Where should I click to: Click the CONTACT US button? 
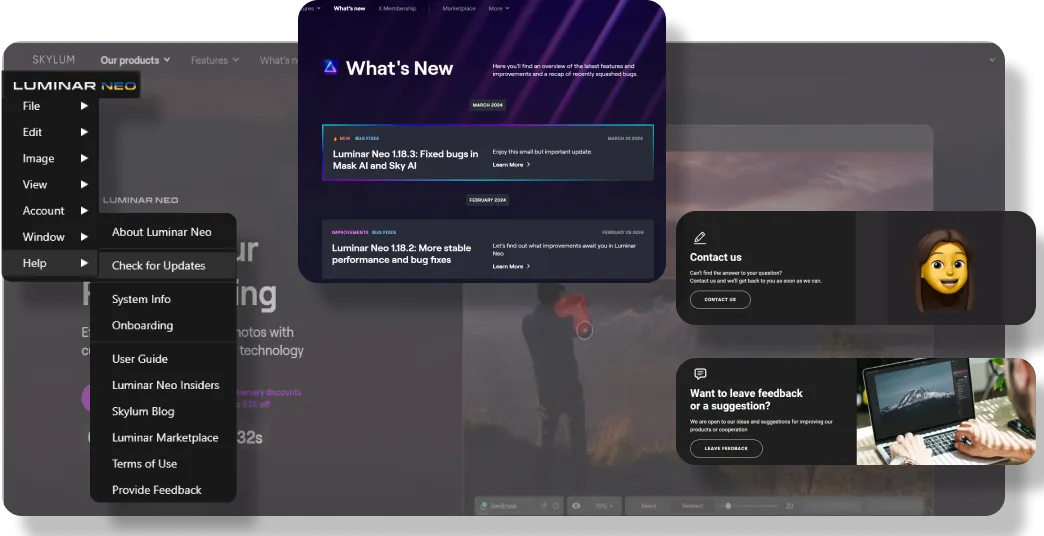click(720, 300)
